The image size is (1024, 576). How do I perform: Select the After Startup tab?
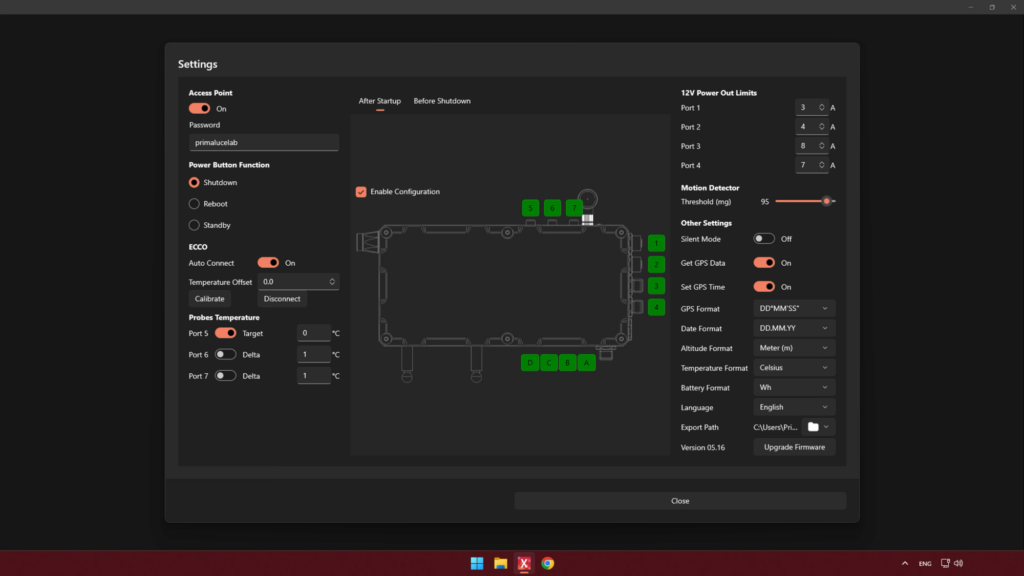380,101
